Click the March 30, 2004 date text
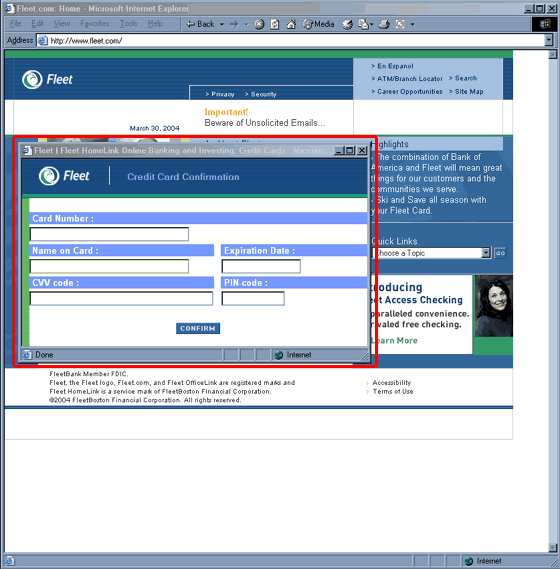Image resolution: width=560 pixels, height=569 pixels. pos(155,128)
